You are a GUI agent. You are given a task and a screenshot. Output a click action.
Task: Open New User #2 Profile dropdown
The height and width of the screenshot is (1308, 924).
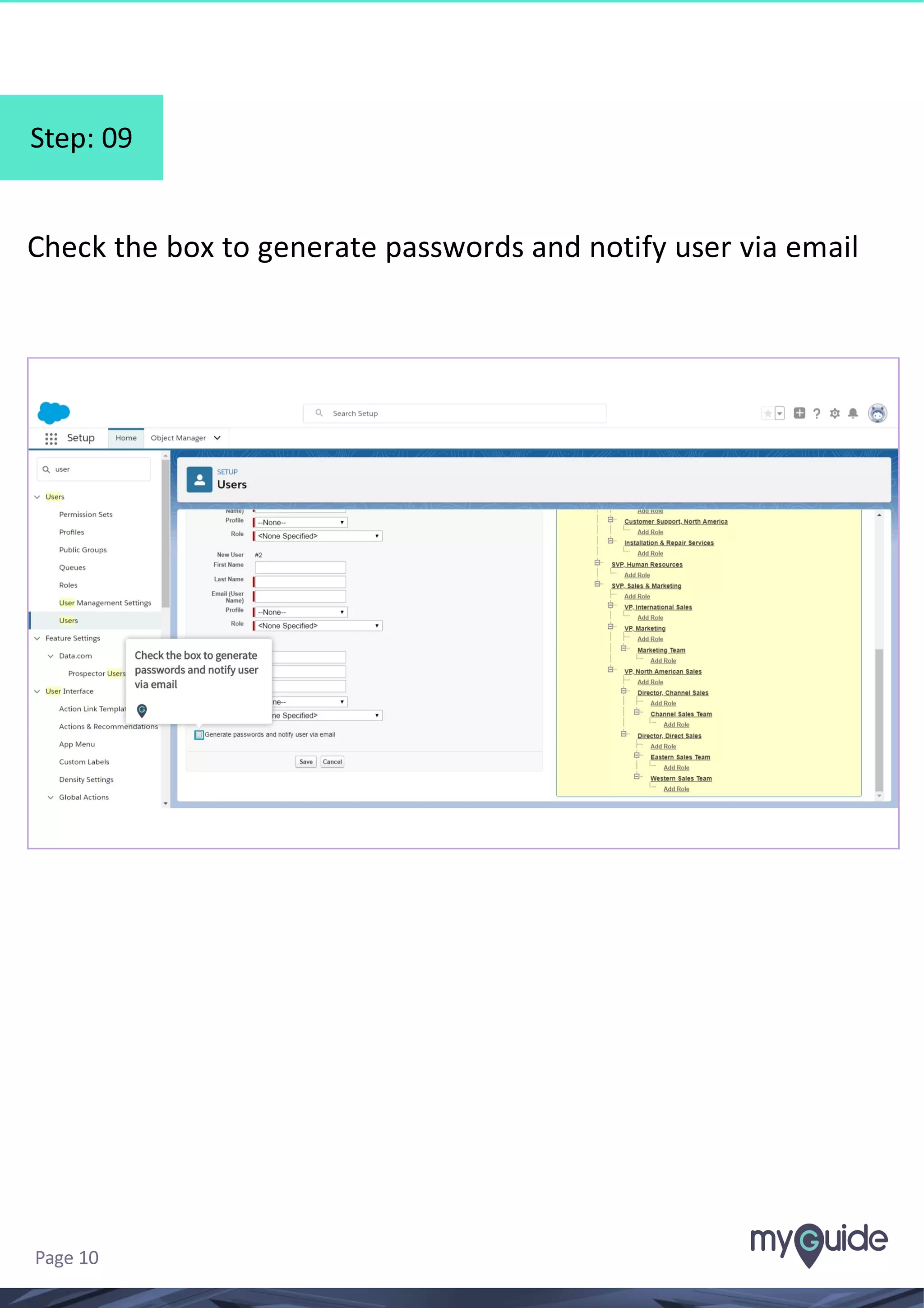point(300,612)
